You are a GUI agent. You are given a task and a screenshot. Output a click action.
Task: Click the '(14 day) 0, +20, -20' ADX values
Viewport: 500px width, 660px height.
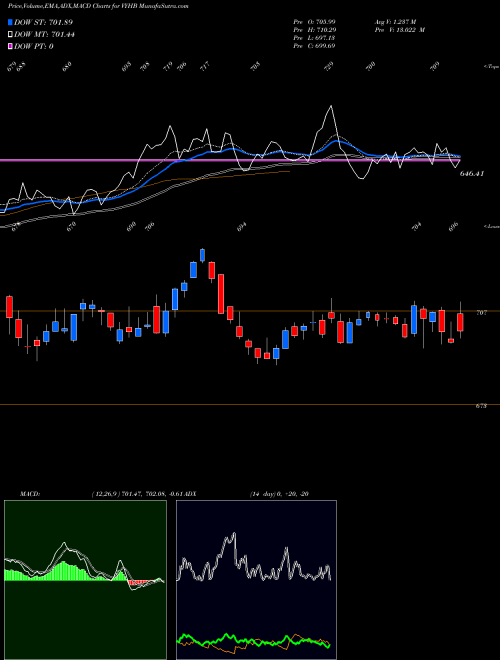279,494
